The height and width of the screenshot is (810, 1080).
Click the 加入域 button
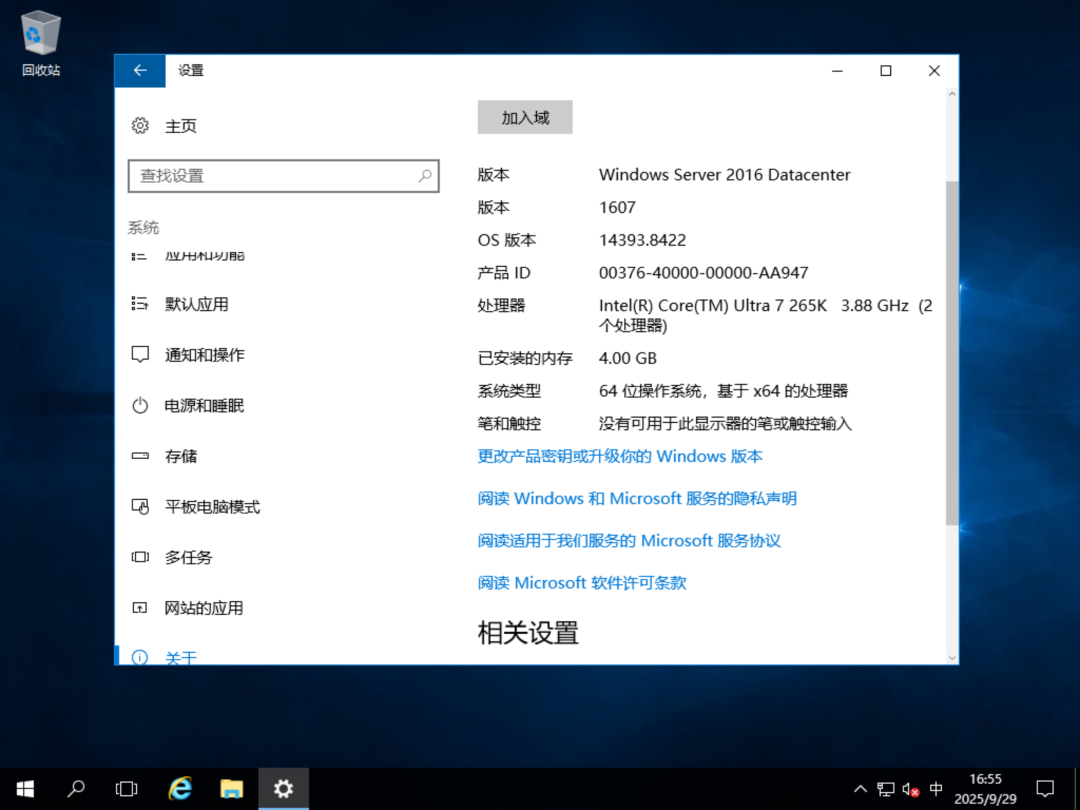(x=525, y=117)
